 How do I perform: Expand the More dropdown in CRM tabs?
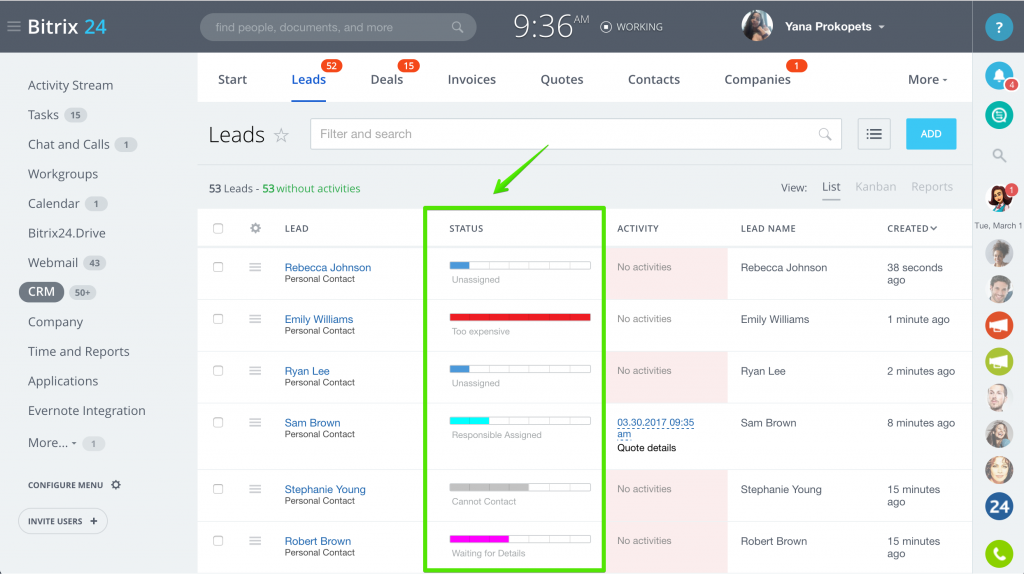point(927,80)
